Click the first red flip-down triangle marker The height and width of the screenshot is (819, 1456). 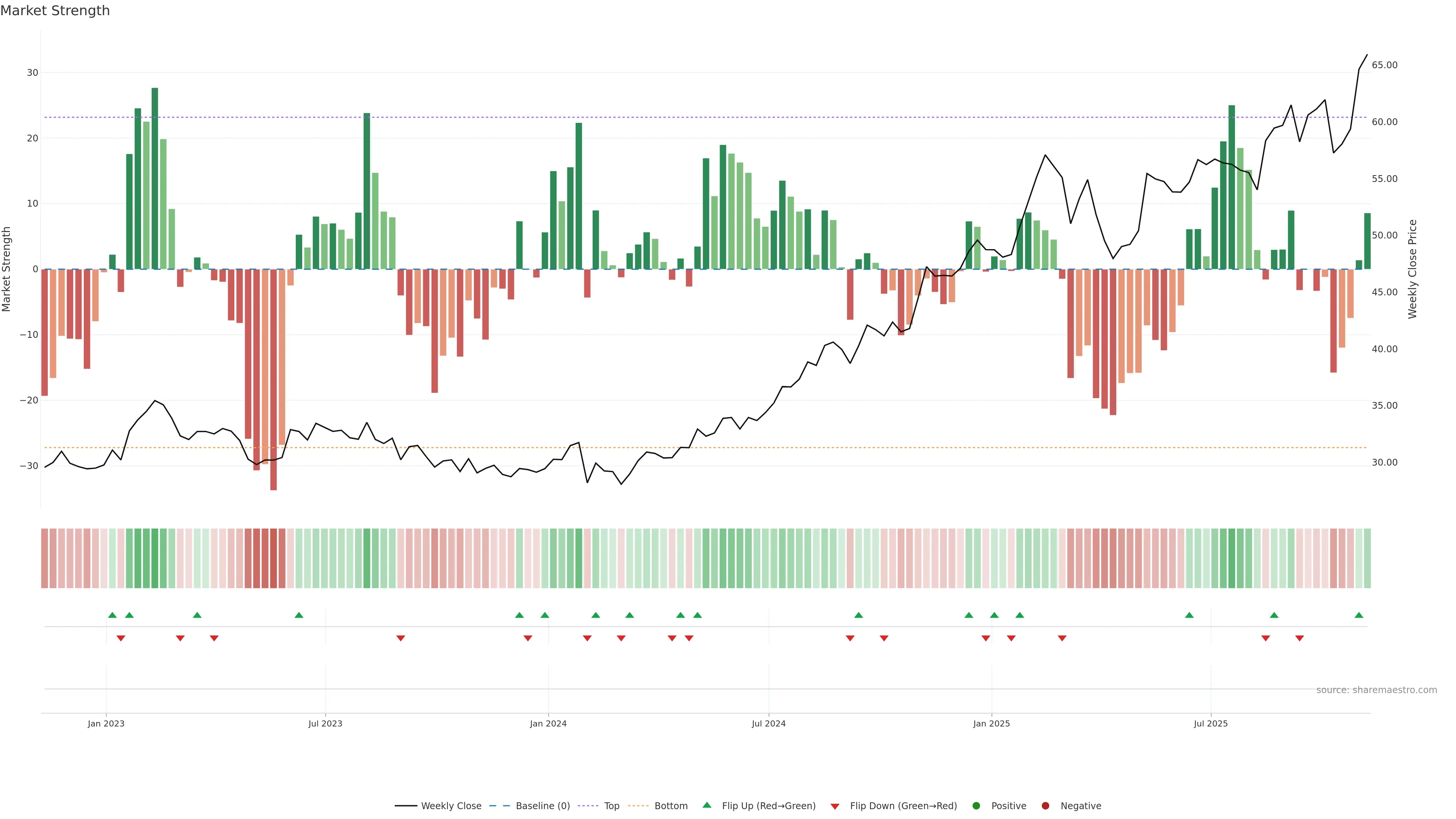pyautogui.click(x=121, y=638)
